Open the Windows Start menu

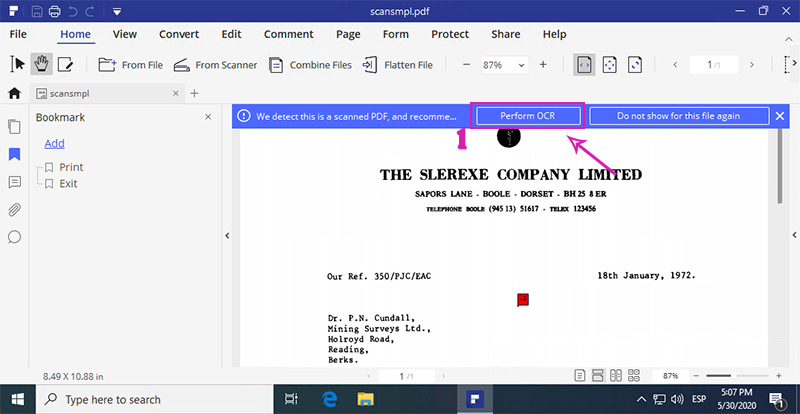pyautogui.click(x=17, y=399)
